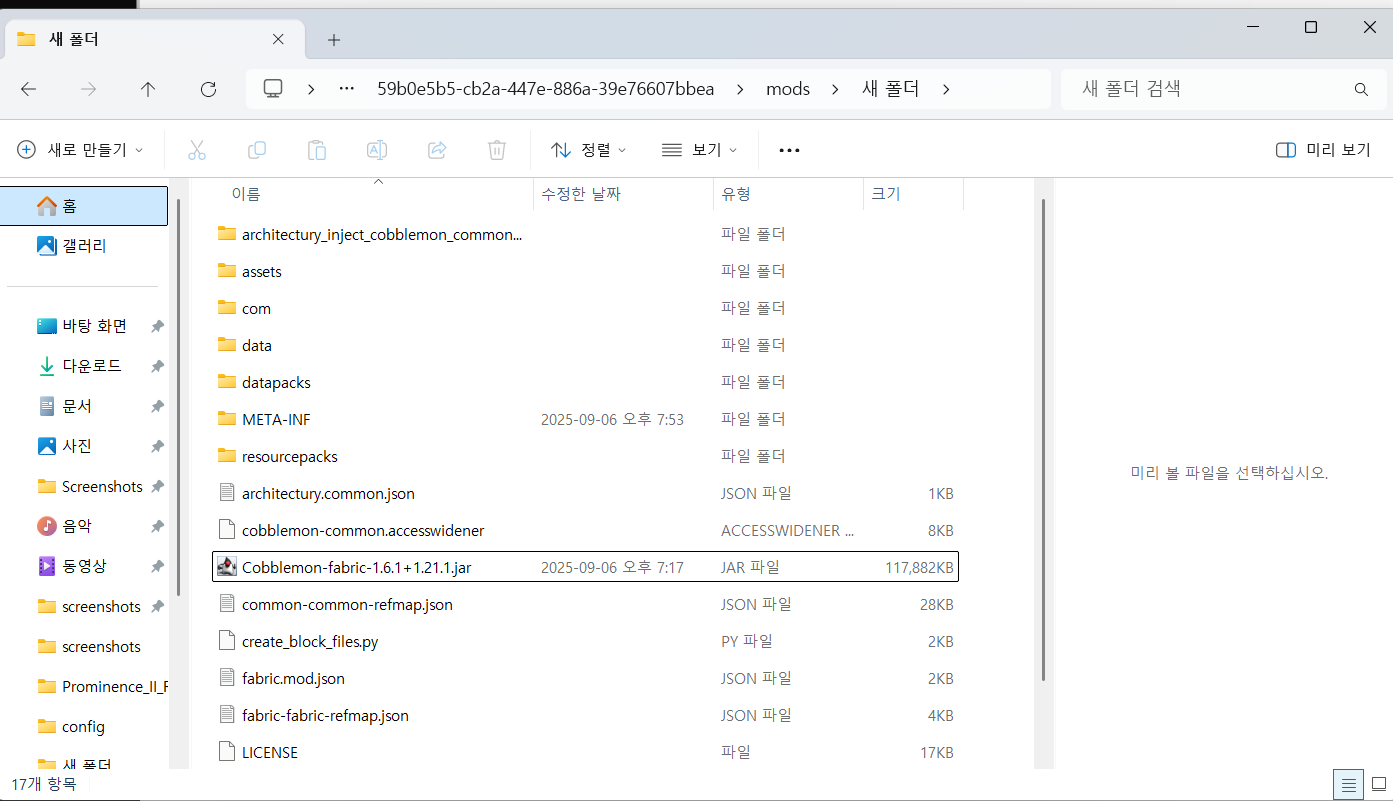
Task: Click the search magnifier icon
Action: pyautogui.click(x=1361, y=89)
